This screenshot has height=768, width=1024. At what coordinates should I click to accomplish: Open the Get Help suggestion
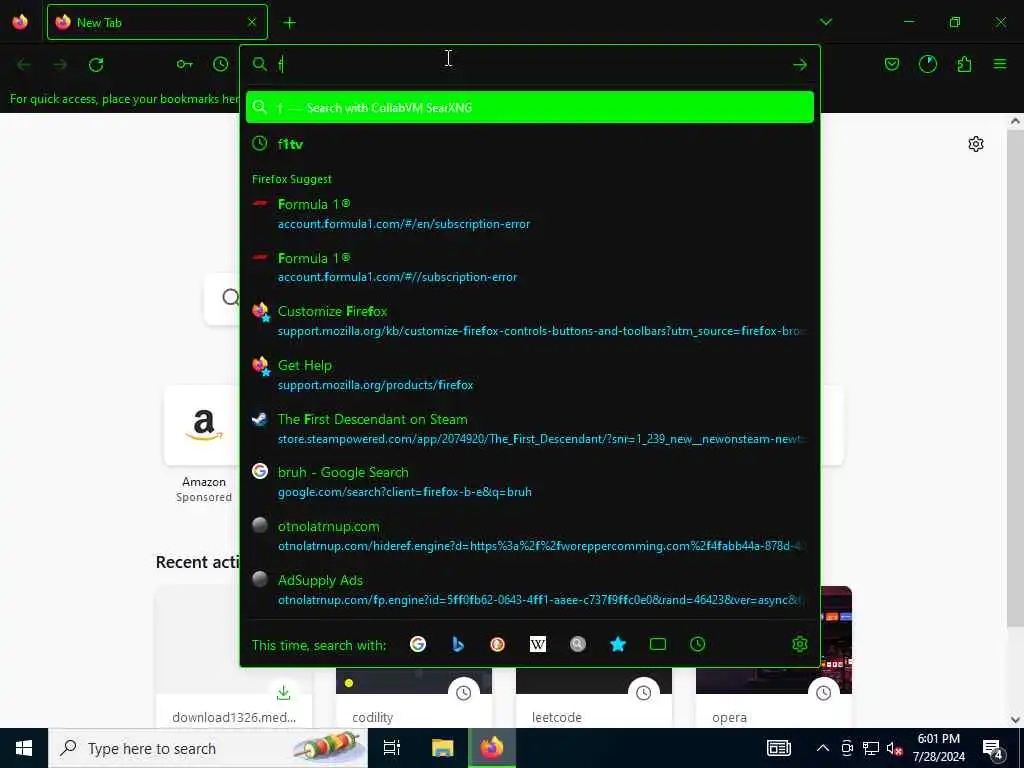pyautogui.click(x=530, y=375)
